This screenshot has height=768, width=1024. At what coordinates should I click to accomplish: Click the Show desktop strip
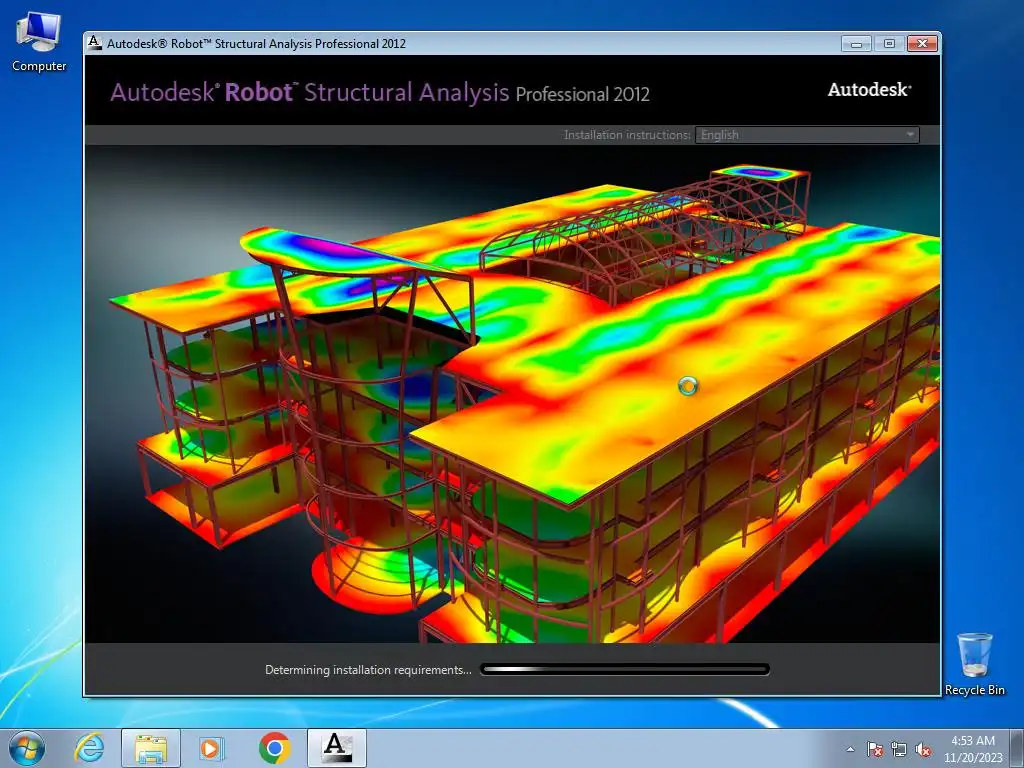pyautogui.click(x=1017, y=748)
